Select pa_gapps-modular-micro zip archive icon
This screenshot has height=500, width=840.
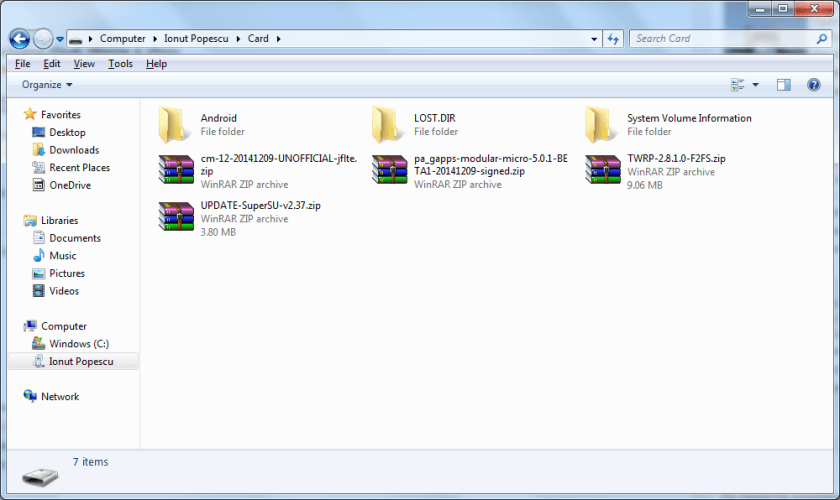click(x=389, y=169)
